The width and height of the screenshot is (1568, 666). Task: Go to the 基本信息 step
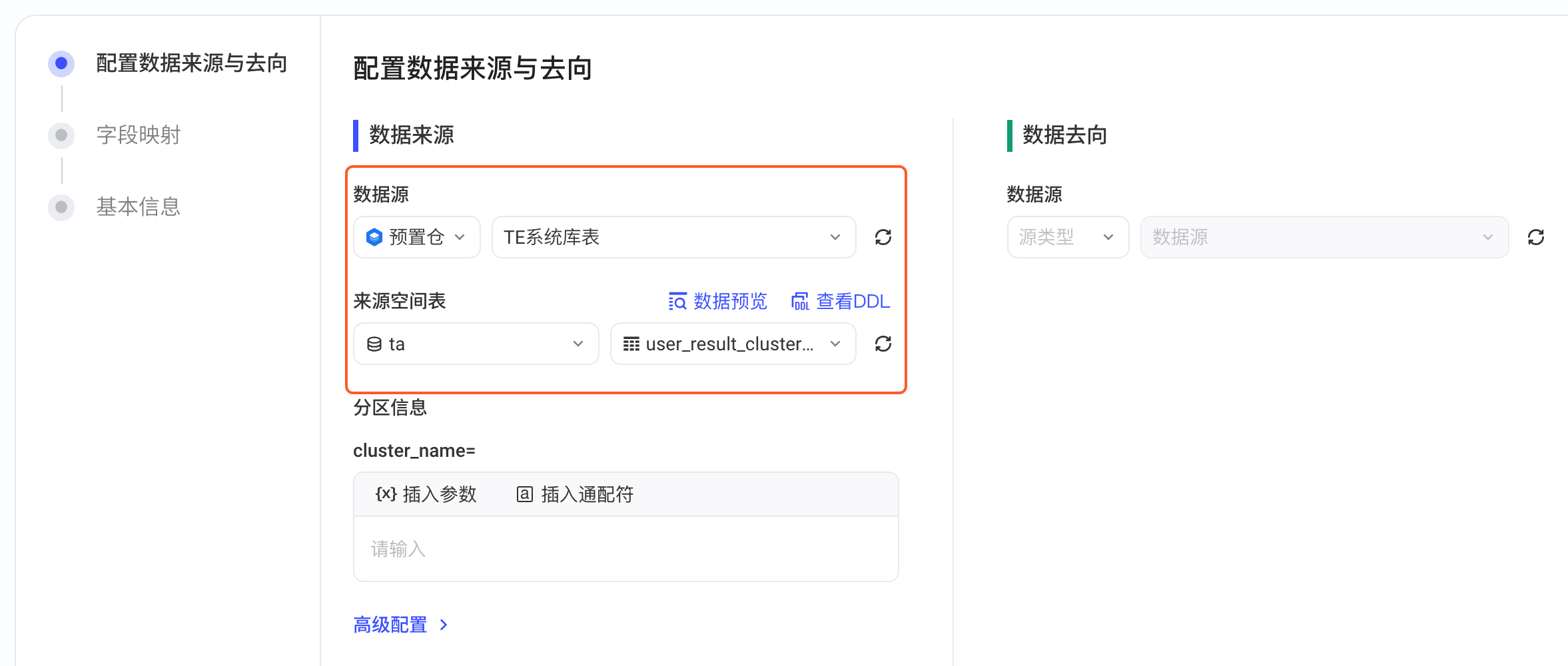[x=139, y=207]
